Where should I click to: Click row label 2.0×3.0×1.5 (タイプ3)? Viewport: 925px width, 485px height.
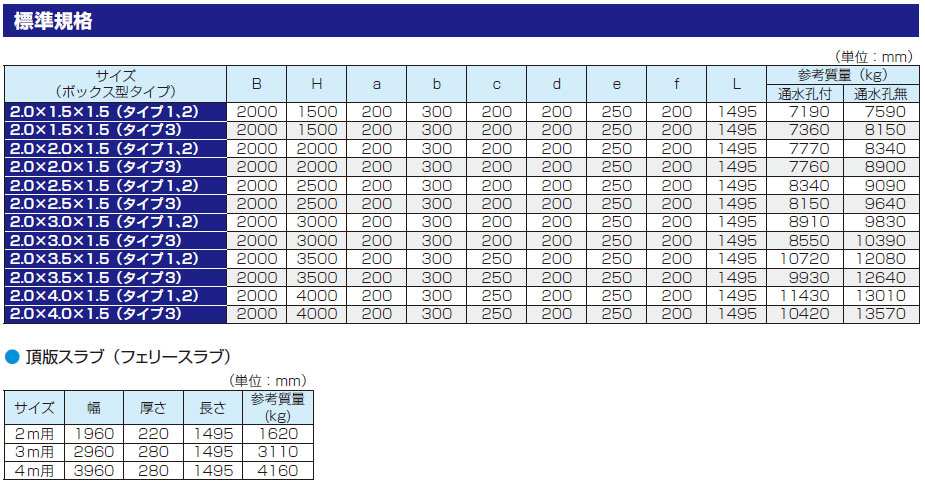click(116, 240)
